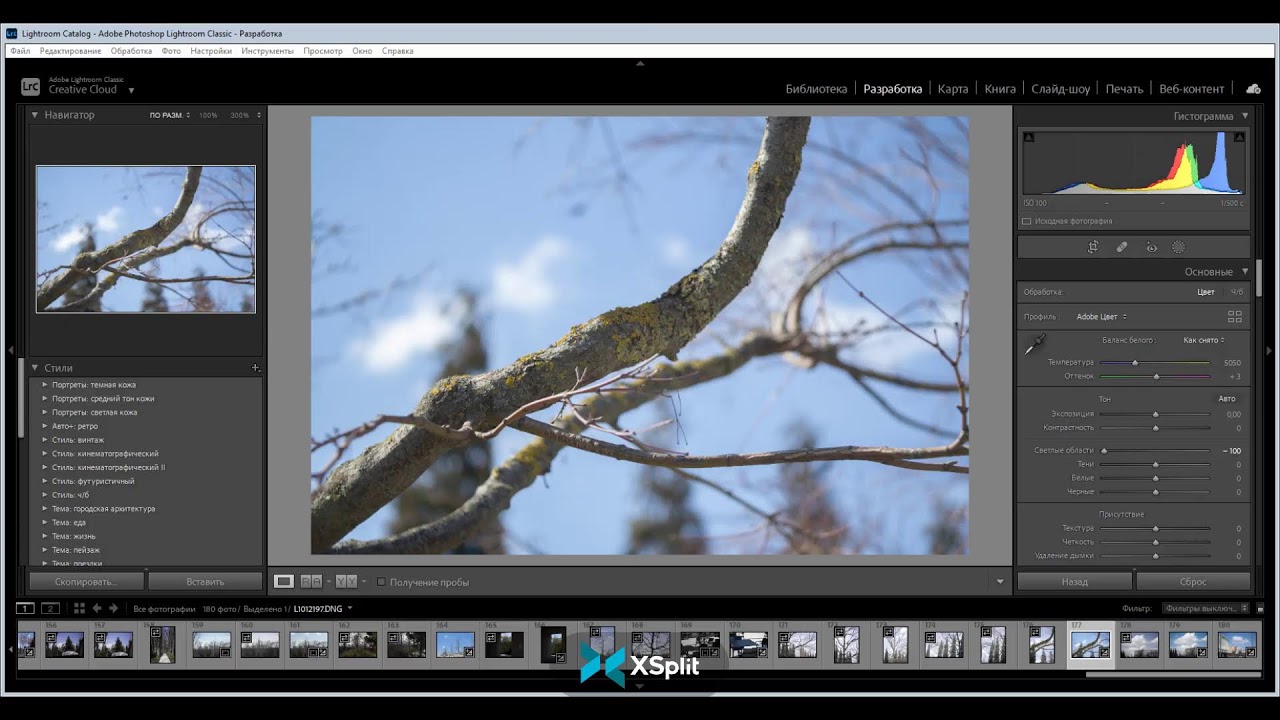Go forward with filmstrip right arrow
Image resolution: width=1280 pixels, height=720 pixels.
click(113, 608)
